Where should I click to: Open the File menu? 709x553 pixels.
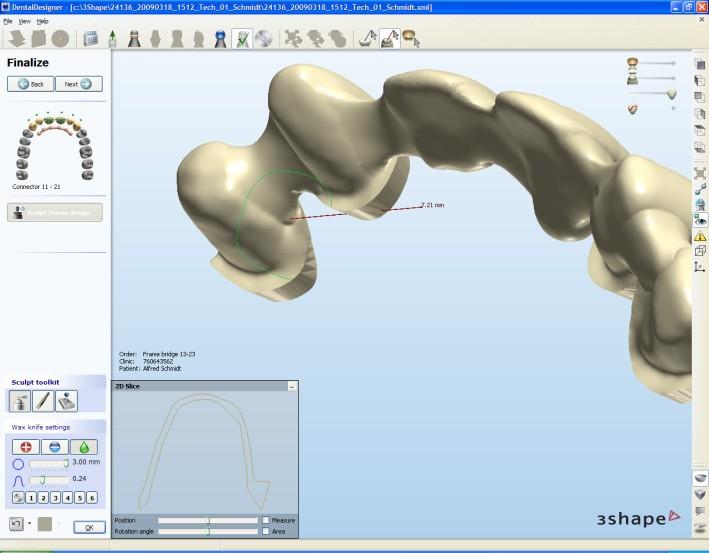(8, 21)
